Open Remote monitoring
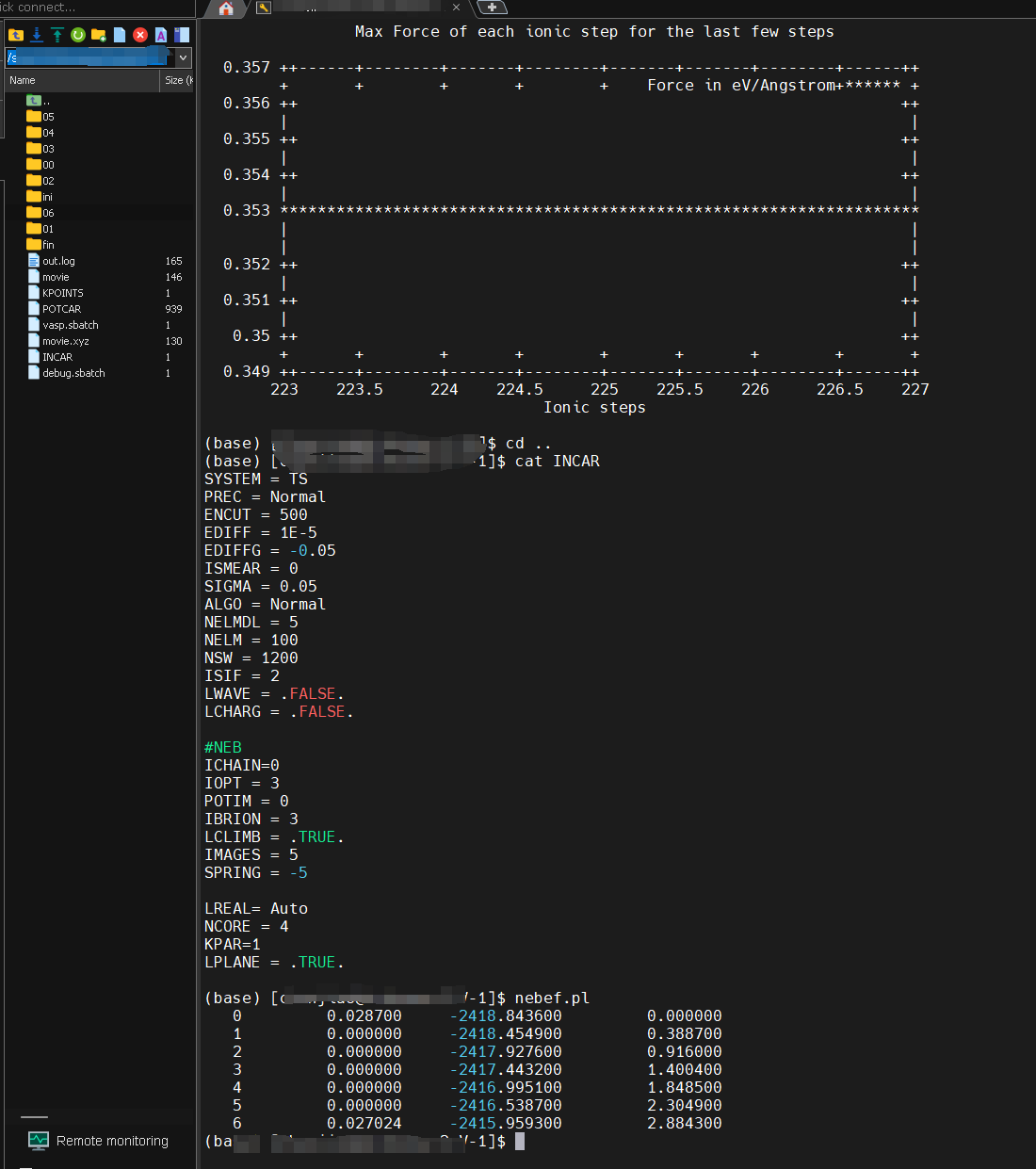 [98, 1141]
